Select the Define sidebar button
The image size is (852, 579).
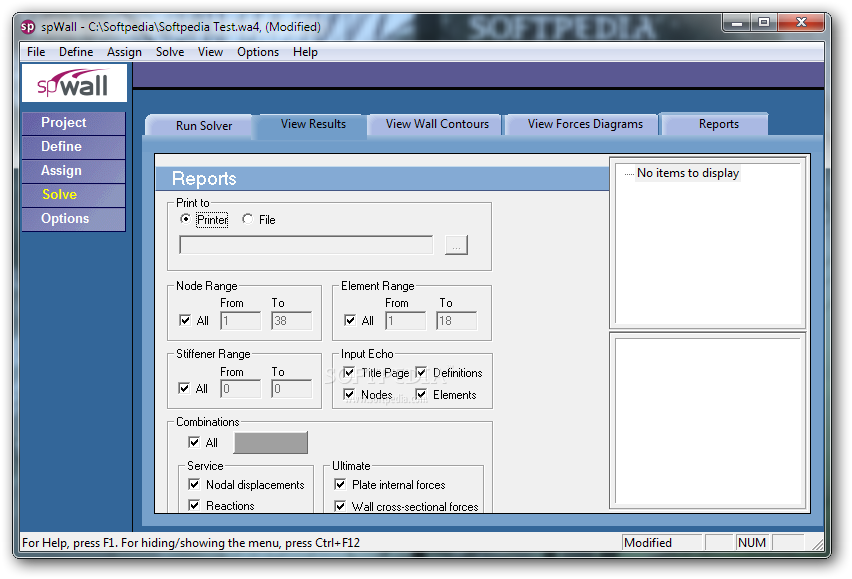(74, 147)
